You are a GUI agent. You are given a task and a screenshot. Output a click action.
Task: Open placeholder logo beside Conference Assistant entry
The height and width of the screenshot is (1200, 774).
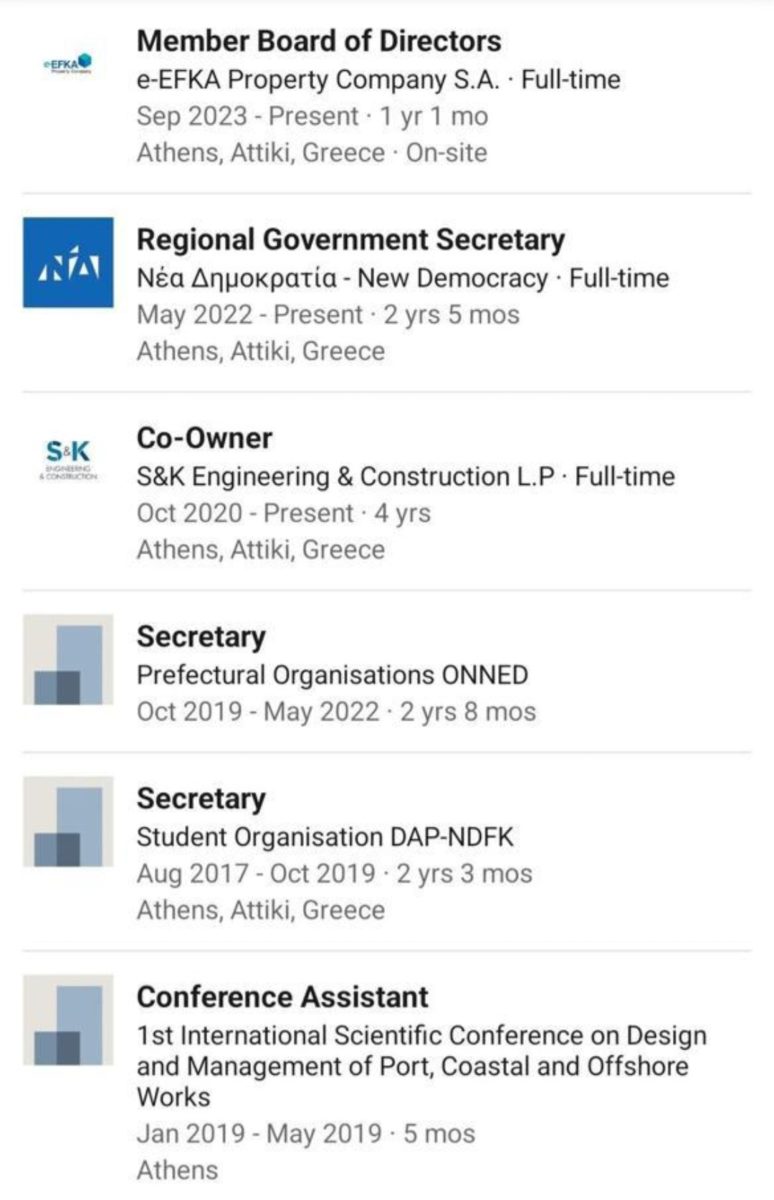point(68,1019)
